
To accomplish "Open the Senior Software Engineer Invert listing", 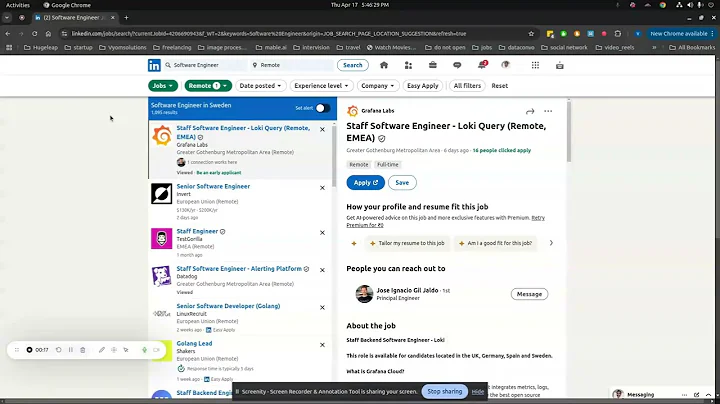I will click(213, 186).
